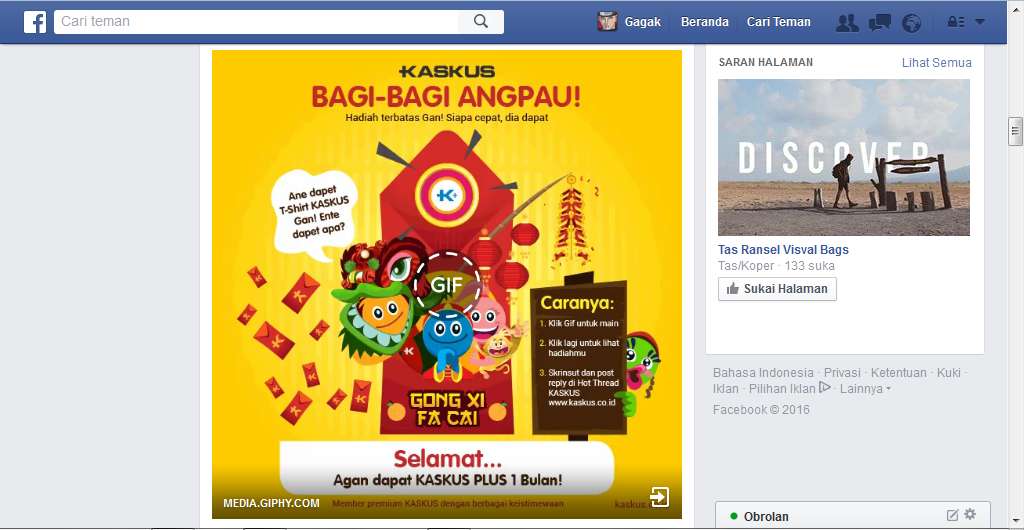The height and width of the screenshot is (530, 1024).
Task: Open the Lihat Semua link
Action: tap(936, 63)
